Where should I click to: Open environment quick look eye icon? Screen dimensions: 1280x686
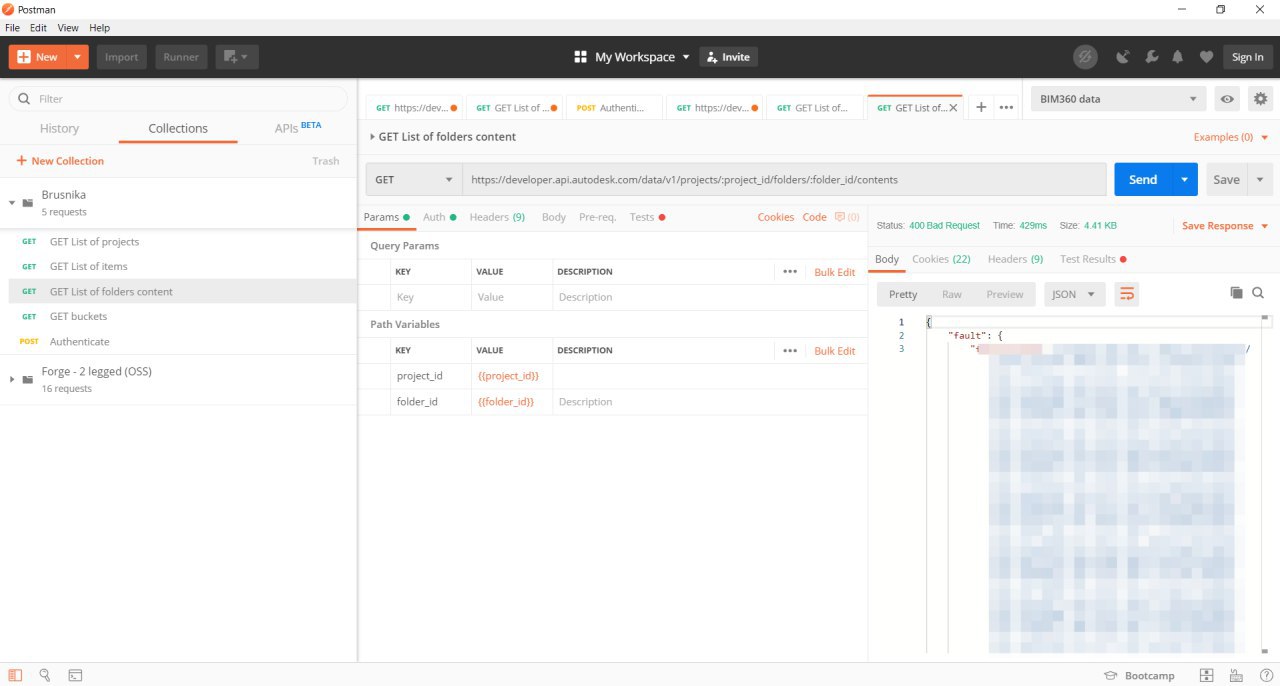click(x=1226, y=99)
